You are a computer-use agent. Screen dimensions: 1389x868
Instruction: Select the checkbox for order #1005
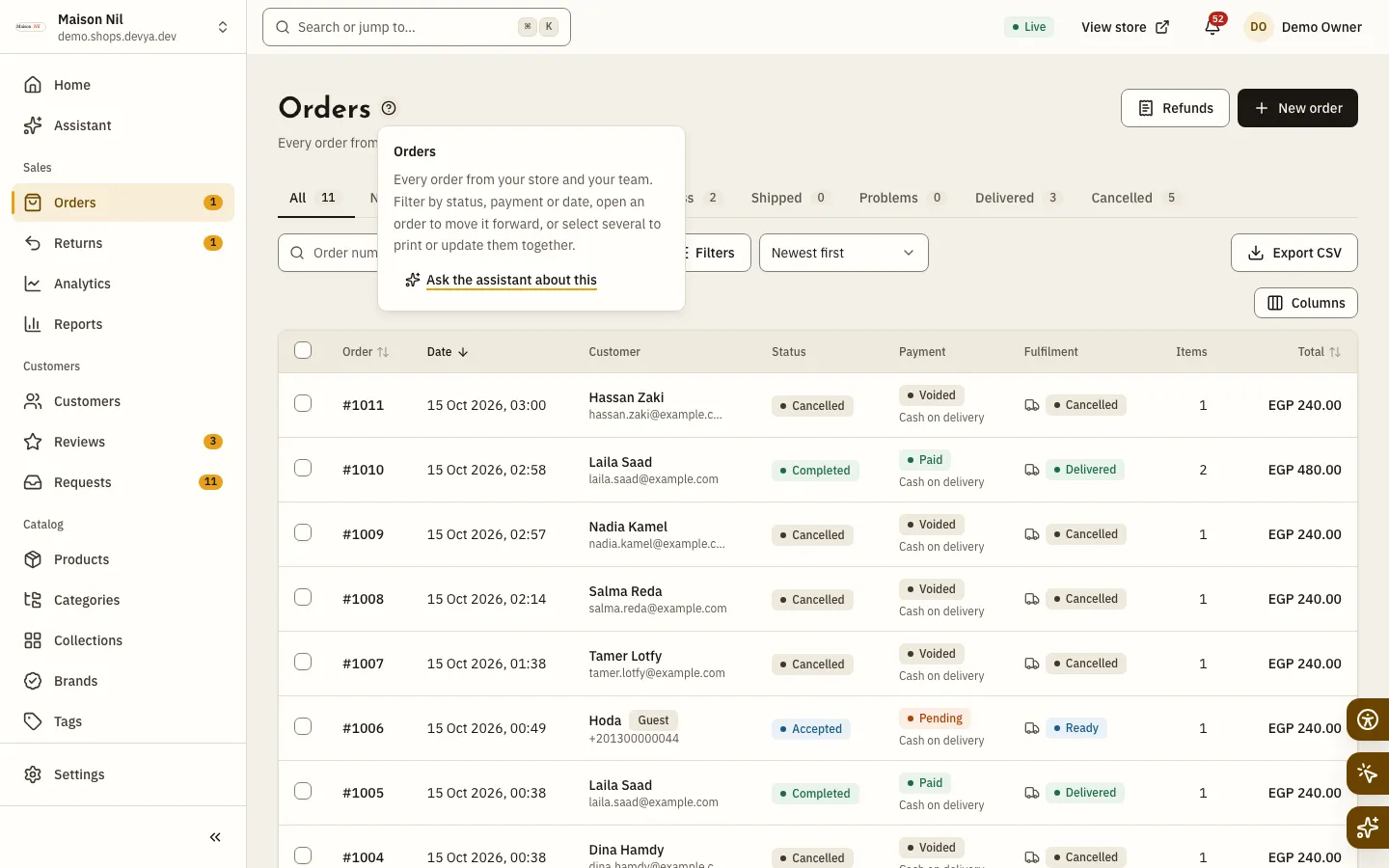tap(303, 791)
